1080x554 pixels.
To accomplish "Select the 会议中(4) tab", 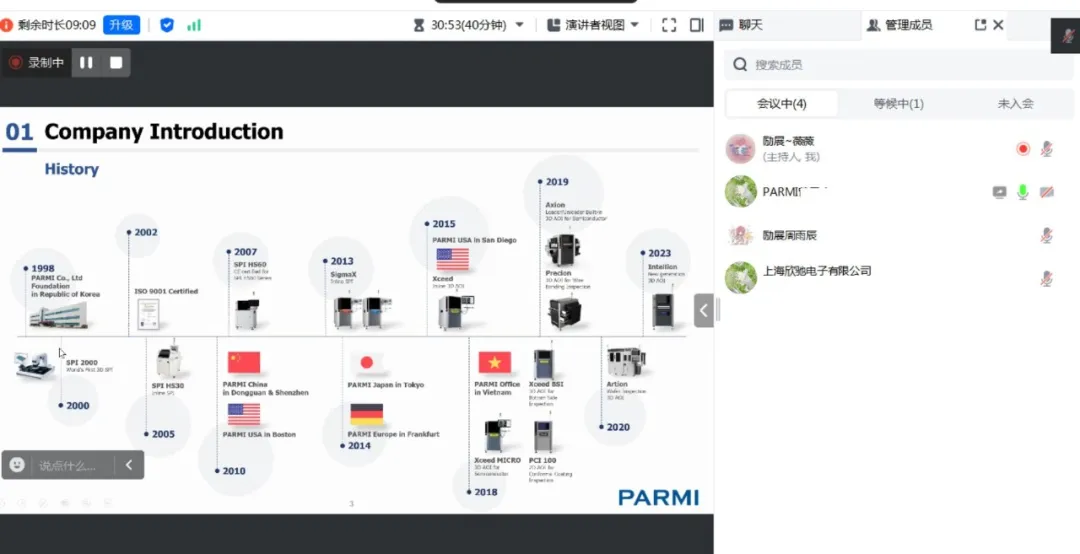I will 782,104.
